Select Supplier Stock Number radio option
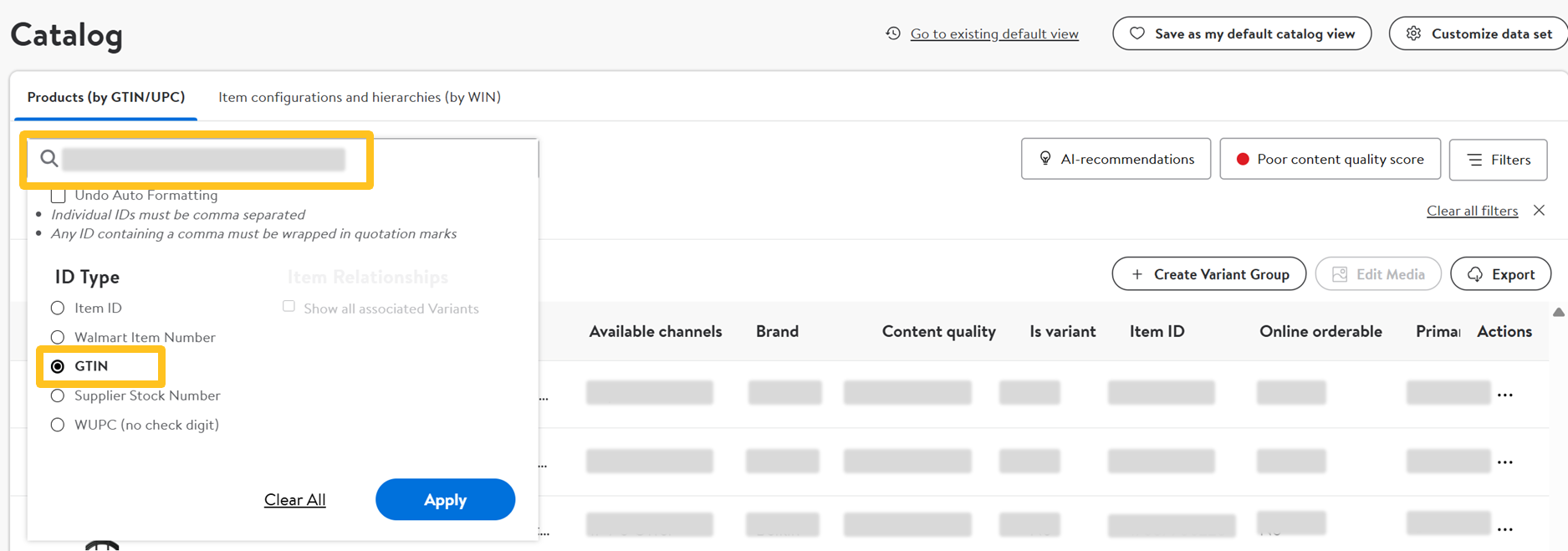 pos(58,395)
